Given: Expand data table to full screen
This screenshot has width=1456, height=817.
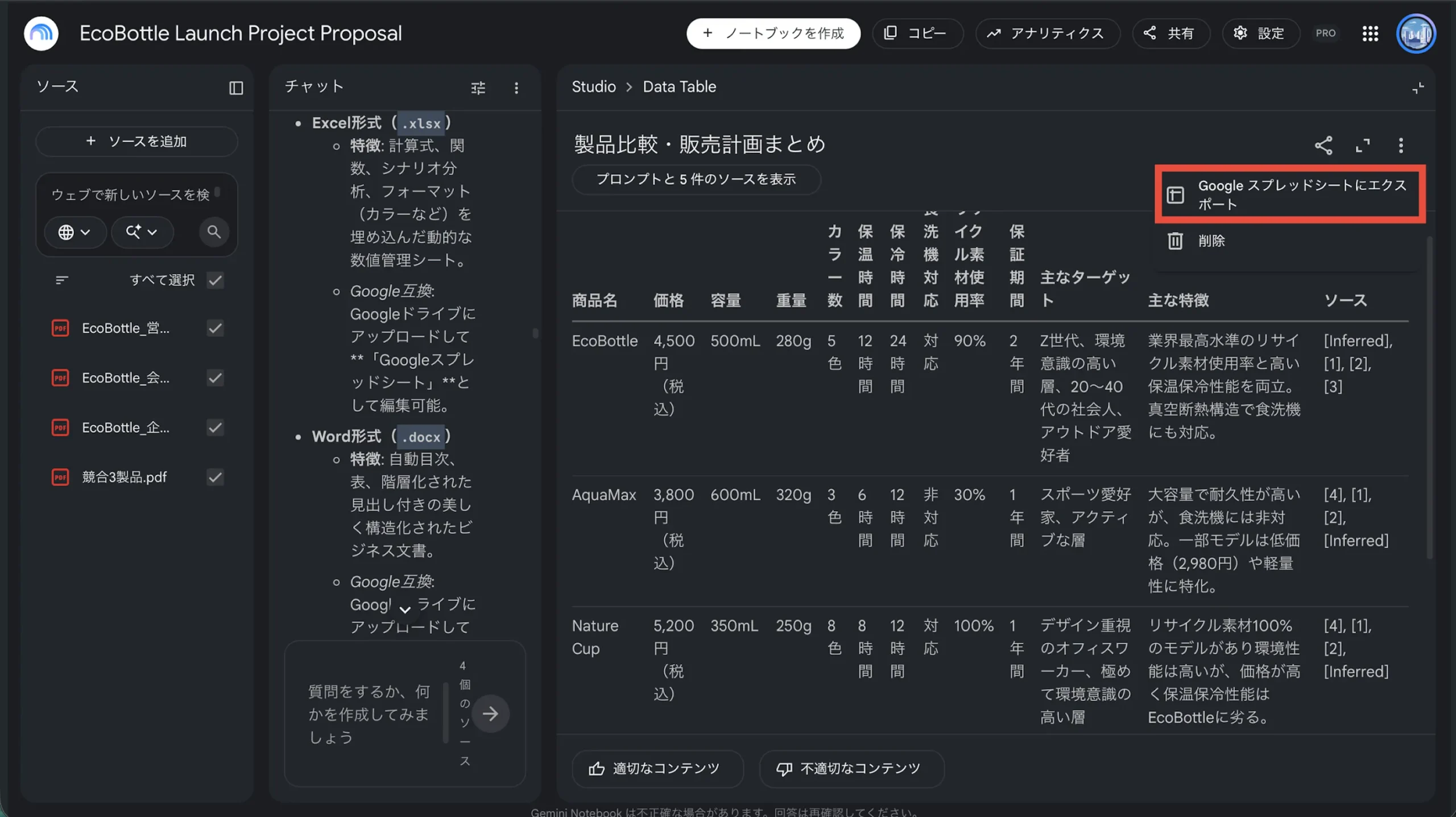Looking at the screenshot, I should tap(1363, 146).
